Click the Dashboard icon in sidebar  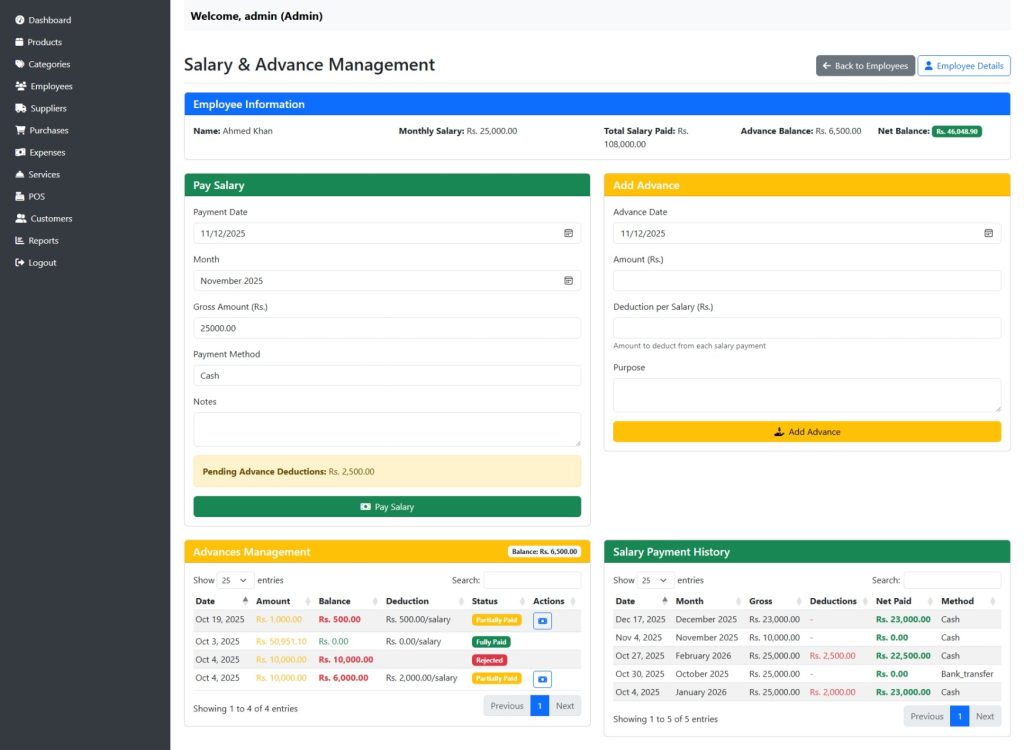click(x=20, y=20)
